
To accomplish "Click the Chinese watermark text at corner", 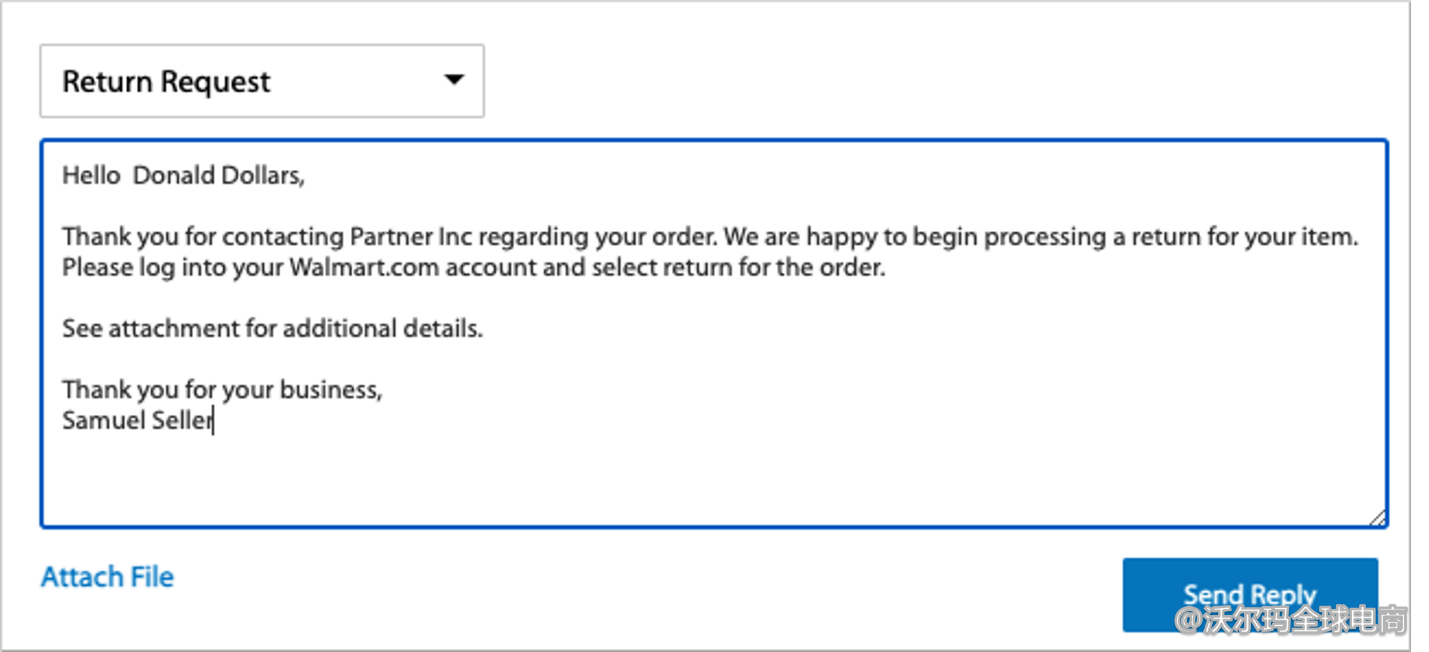I will click(x=1291, y=620).
